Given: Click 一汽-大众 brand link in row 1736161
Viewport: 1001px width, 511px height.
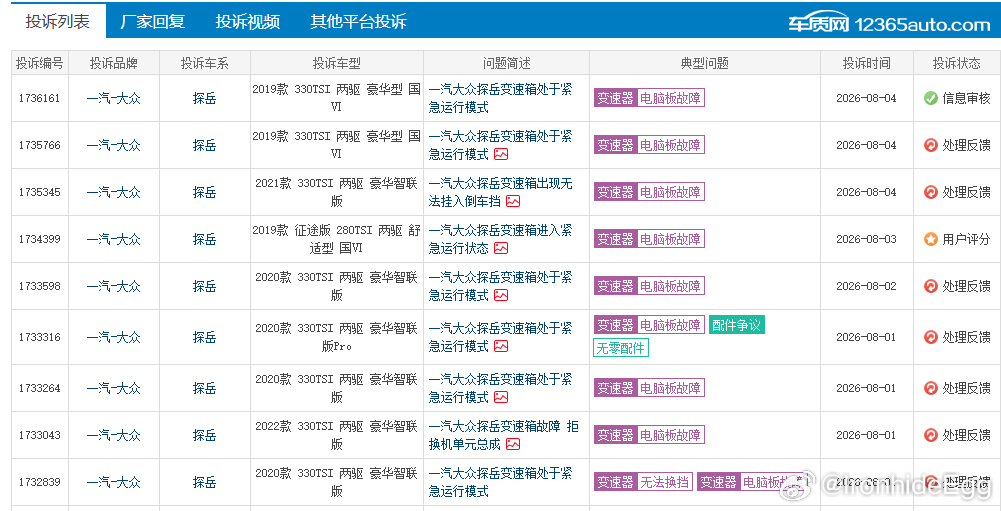Looking at the screenshot, I should pyautogui.click(x=114, y=98).
